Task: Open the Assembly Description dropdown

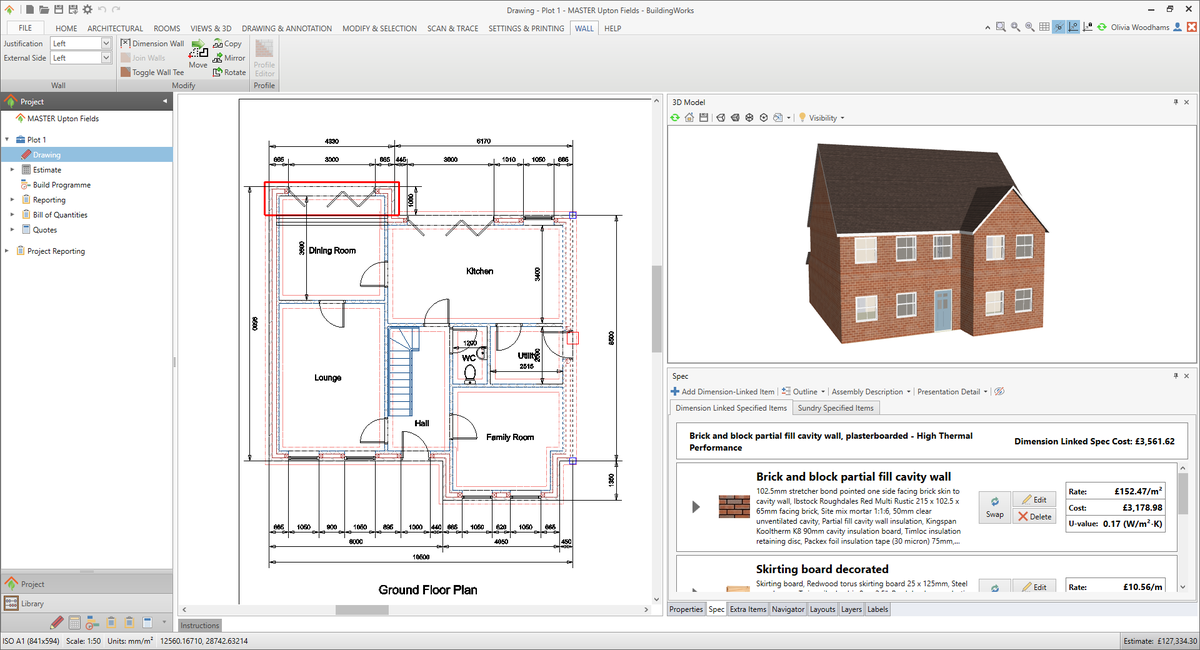Action: (870, 392)
